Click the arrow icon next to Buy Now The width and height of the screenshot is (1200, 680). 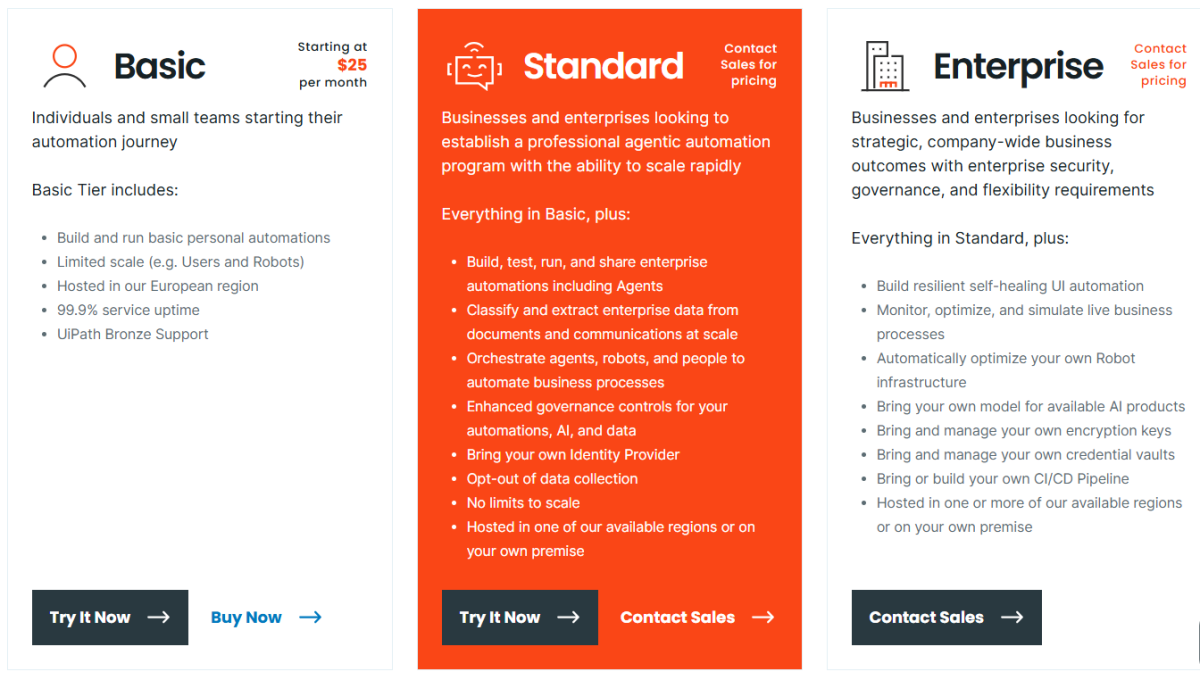click(310, 617)
